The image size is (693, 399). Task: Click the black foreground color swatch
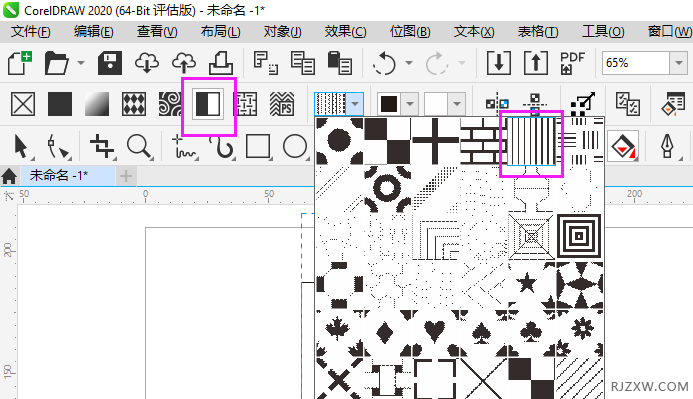click(x=389, y=104)
